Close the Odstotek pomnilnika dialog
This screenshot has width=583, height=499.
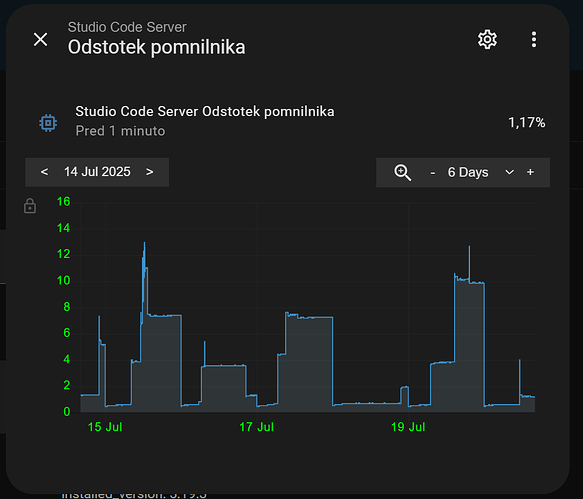[41, 39]
